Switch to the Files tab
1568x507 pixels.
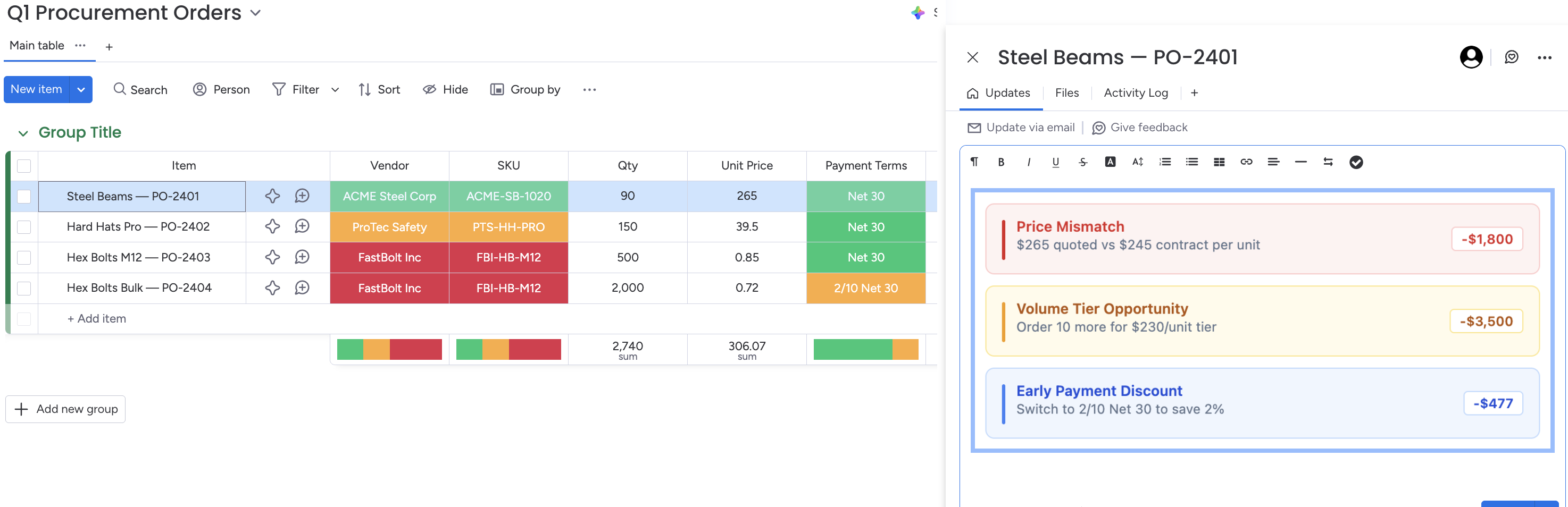pos(1066,92)
